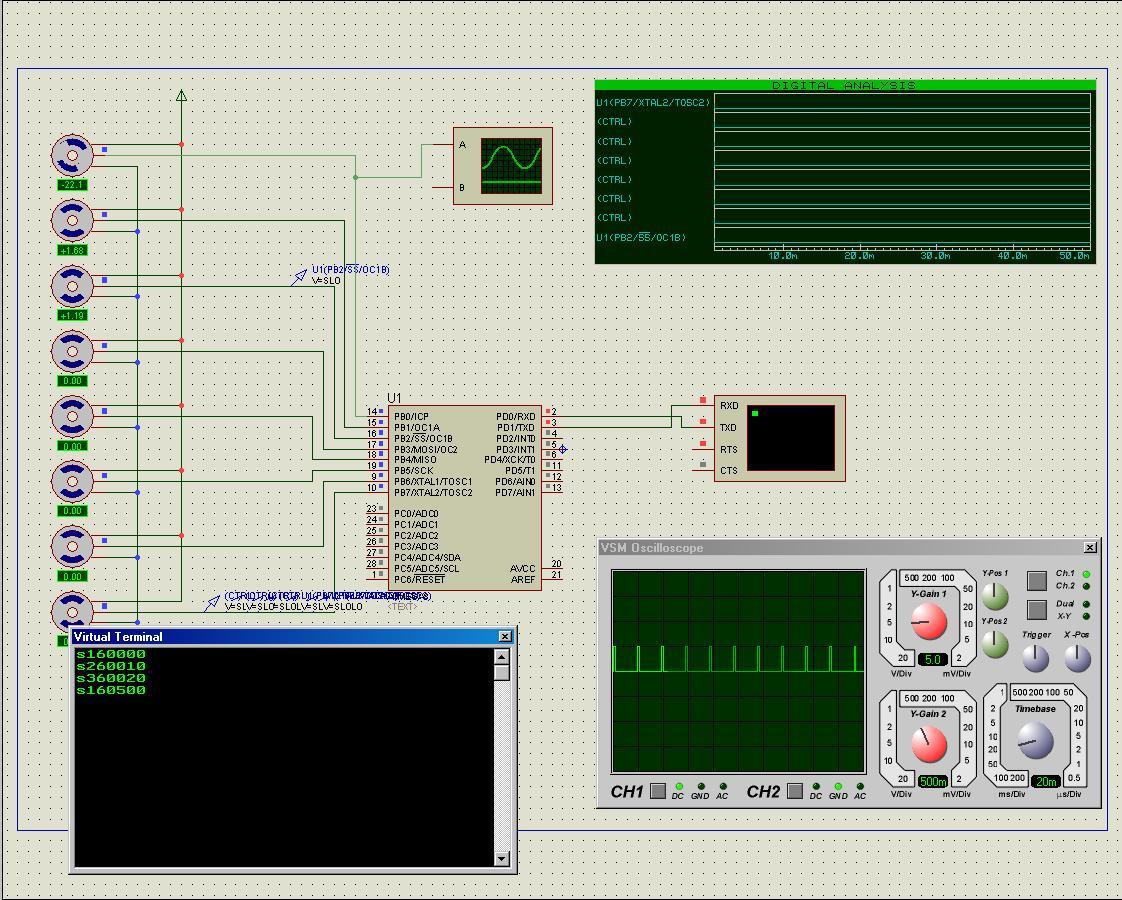Select the servo motor showing +1.68
Image resolution: width=1122 pixels, height=900 pixels.
72,220
